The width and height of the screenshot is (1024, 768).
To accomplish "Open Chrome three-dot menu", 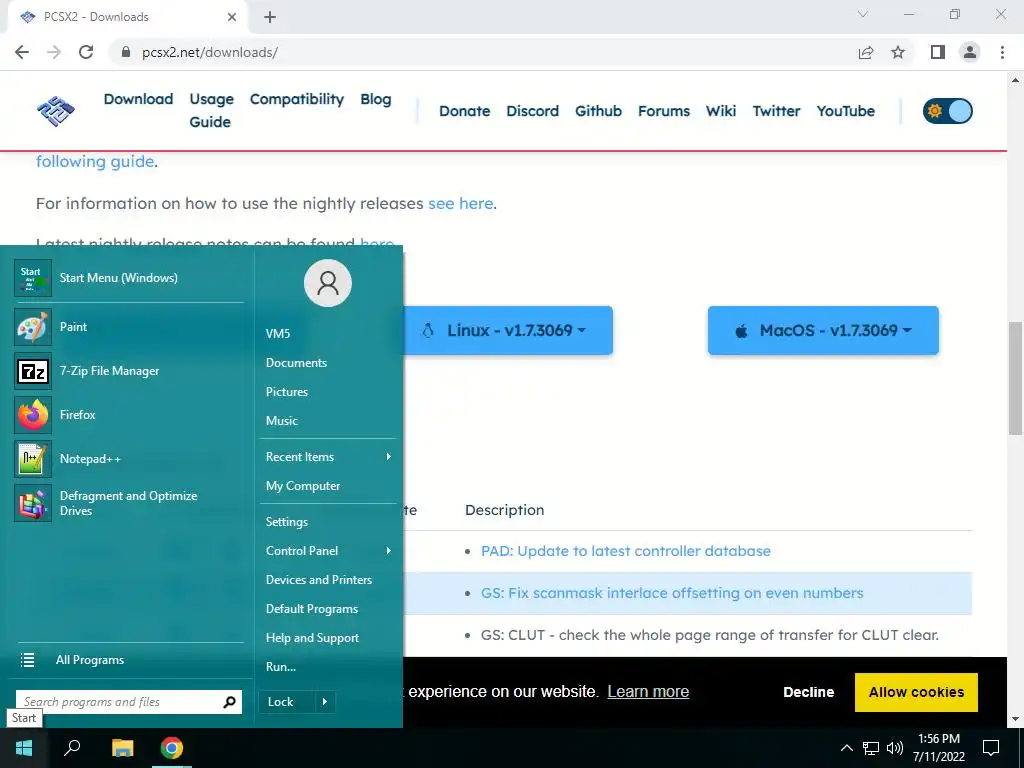I will [x=1002, y=52].
